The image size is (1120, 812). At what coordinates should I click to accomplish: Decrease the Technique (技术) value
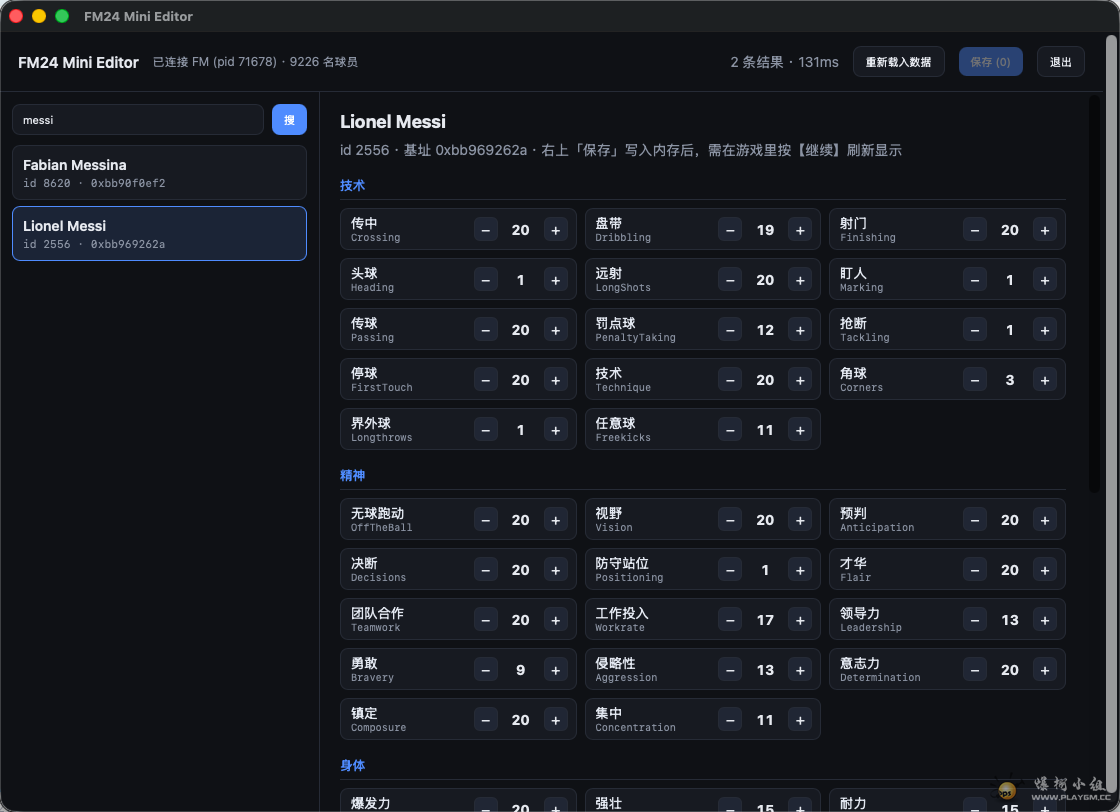tap(730, 380)
